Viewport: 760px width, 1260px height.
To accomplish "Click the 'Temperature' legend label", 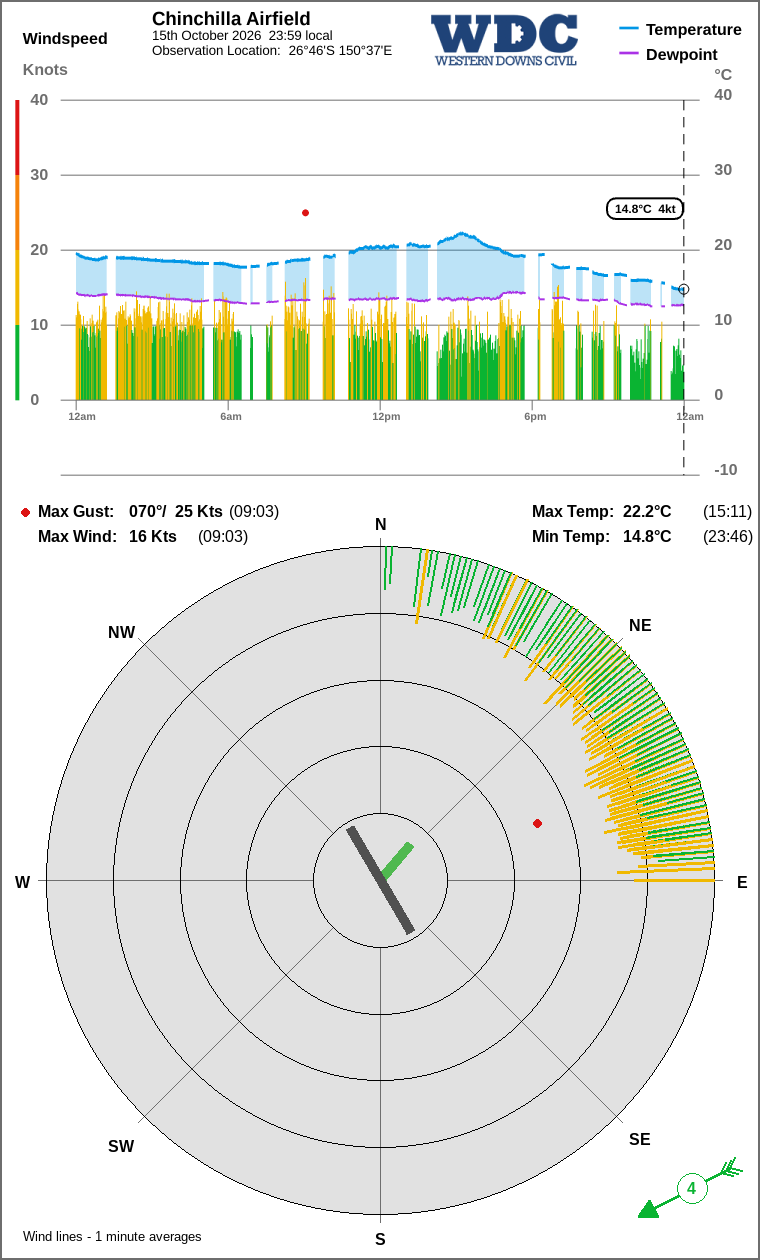I will [x=694, y=29].
